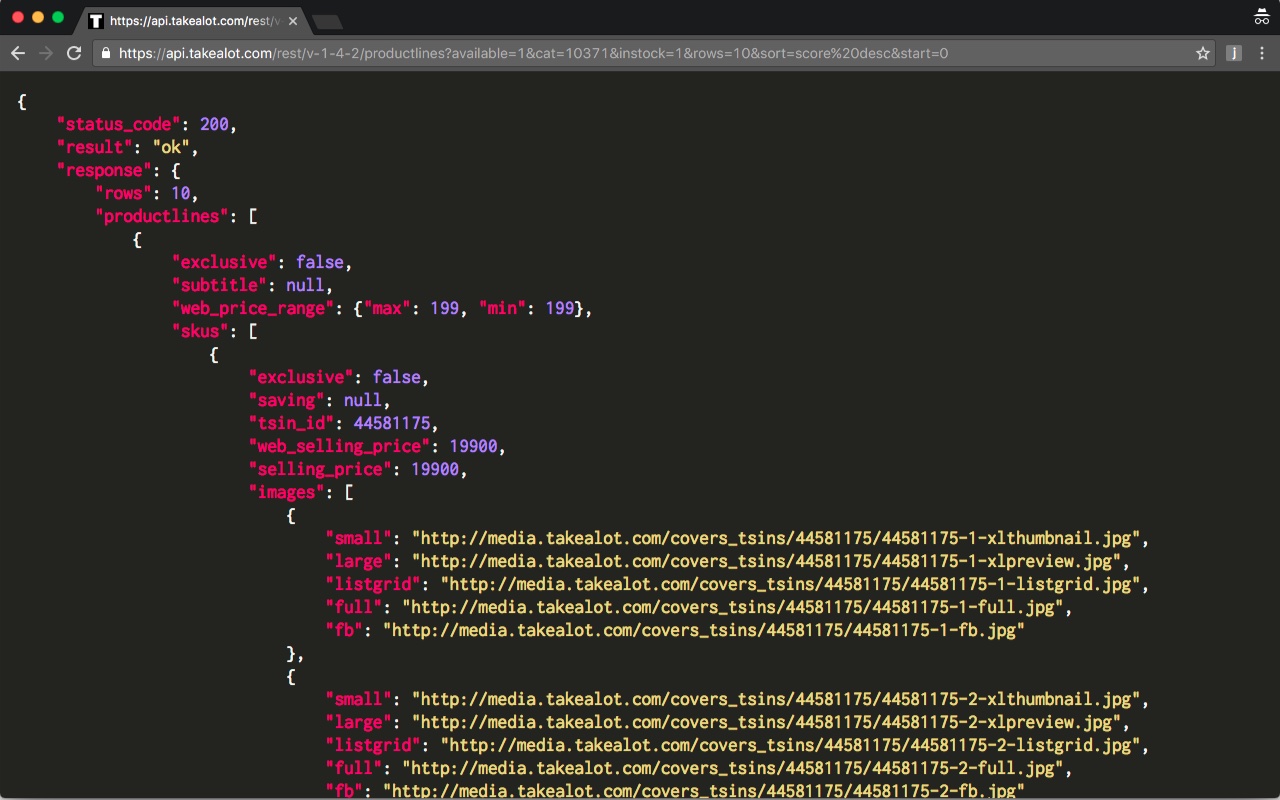The height and width of the screenshot is (800, 1280).
Task: Click the "web_selling_price" key
Action: (x=340, y=446)
